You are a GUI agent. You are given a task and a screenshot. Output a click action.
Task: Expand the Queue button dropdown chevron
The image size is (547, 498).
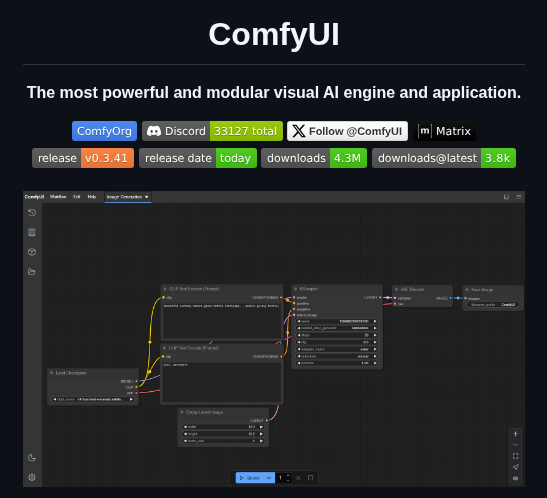click(269, 478)
